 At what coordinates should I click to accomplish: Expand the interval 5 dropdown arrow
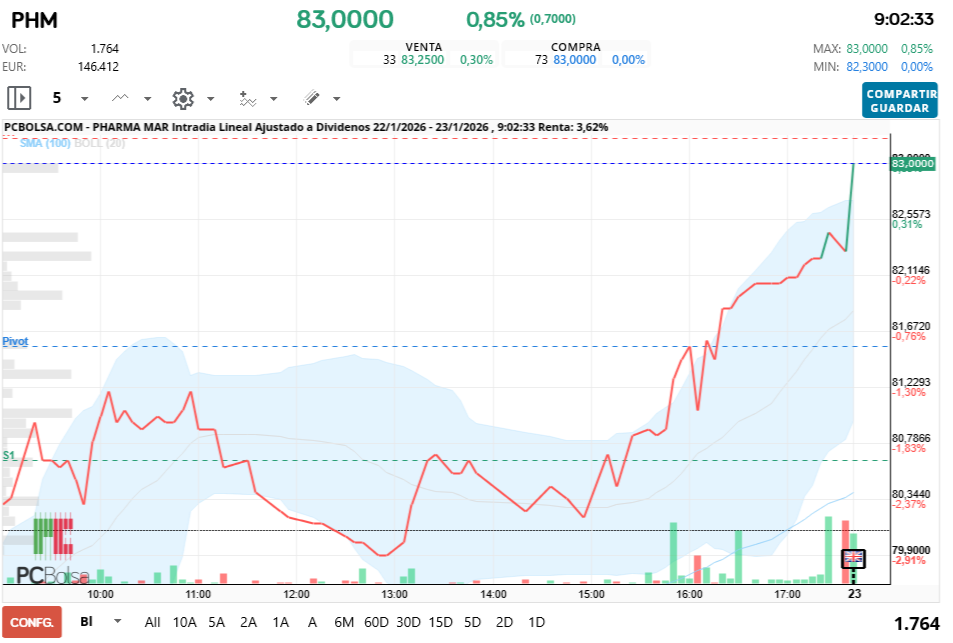pyautogui.click(x=84, y=98)
